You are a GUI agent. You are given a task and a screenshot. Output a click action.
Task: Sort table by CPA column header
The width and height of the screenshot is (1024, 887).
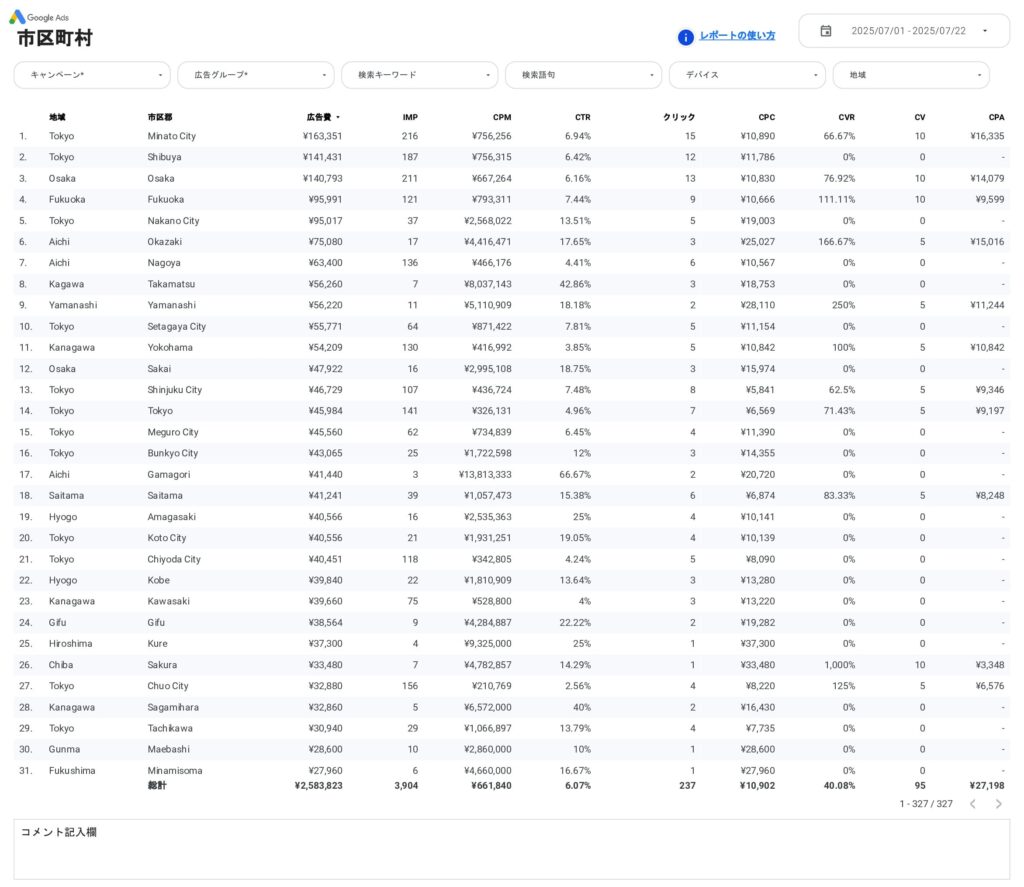pyautogui.click(x=996, y=118)
